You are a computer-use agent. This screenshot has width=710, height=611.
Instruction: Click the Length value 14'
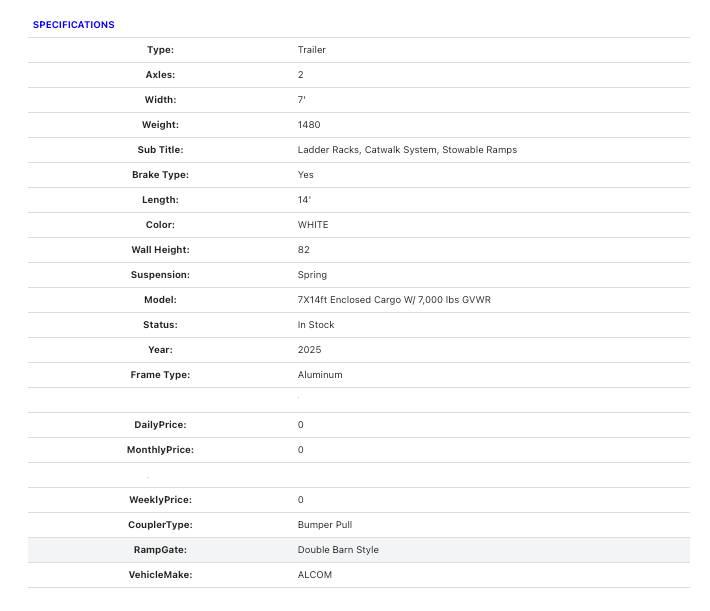(304, 200)
